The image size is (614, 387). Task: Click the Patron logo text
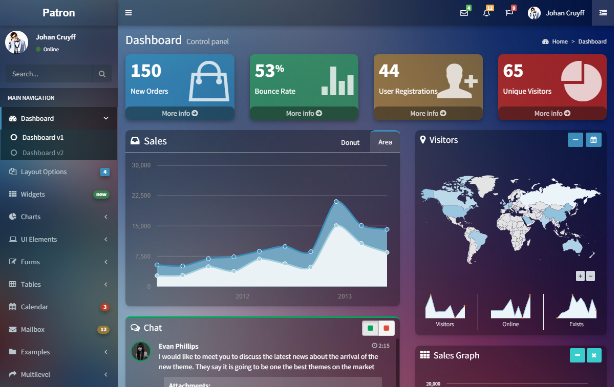(x=59, y=13)
